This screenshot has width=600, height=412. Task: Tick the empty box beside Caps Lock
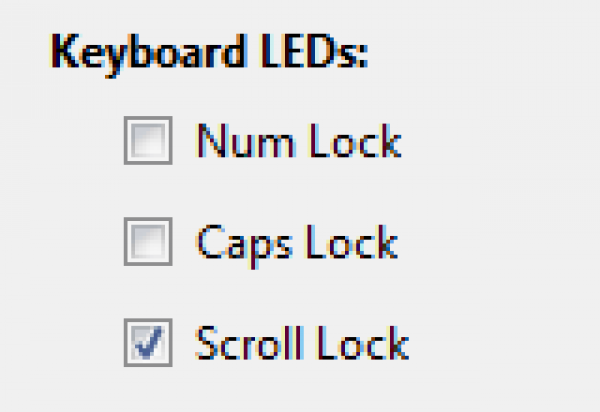click(148, 242)
